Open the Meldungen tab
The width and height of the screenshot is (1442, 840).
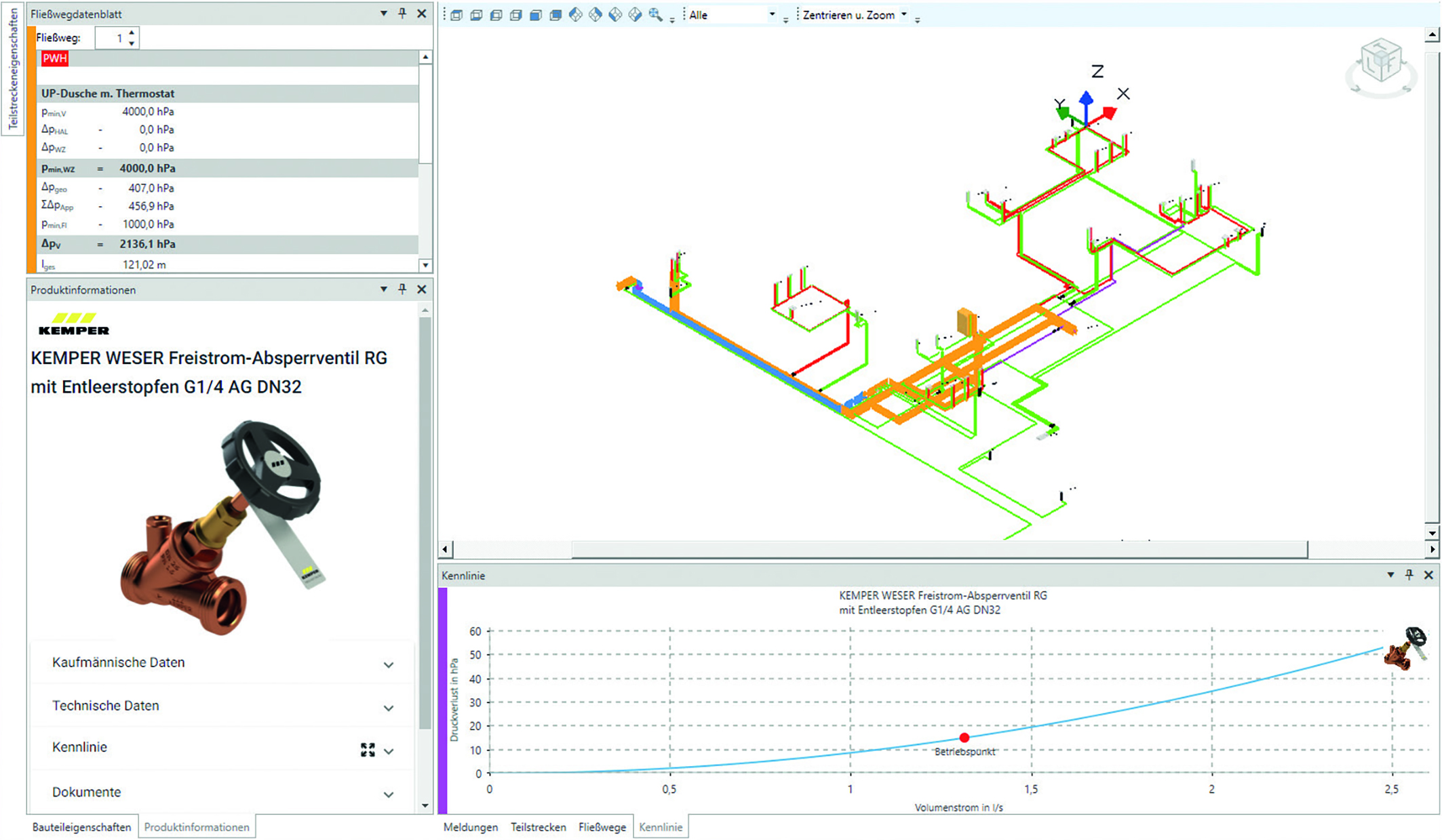coord(470,827)
